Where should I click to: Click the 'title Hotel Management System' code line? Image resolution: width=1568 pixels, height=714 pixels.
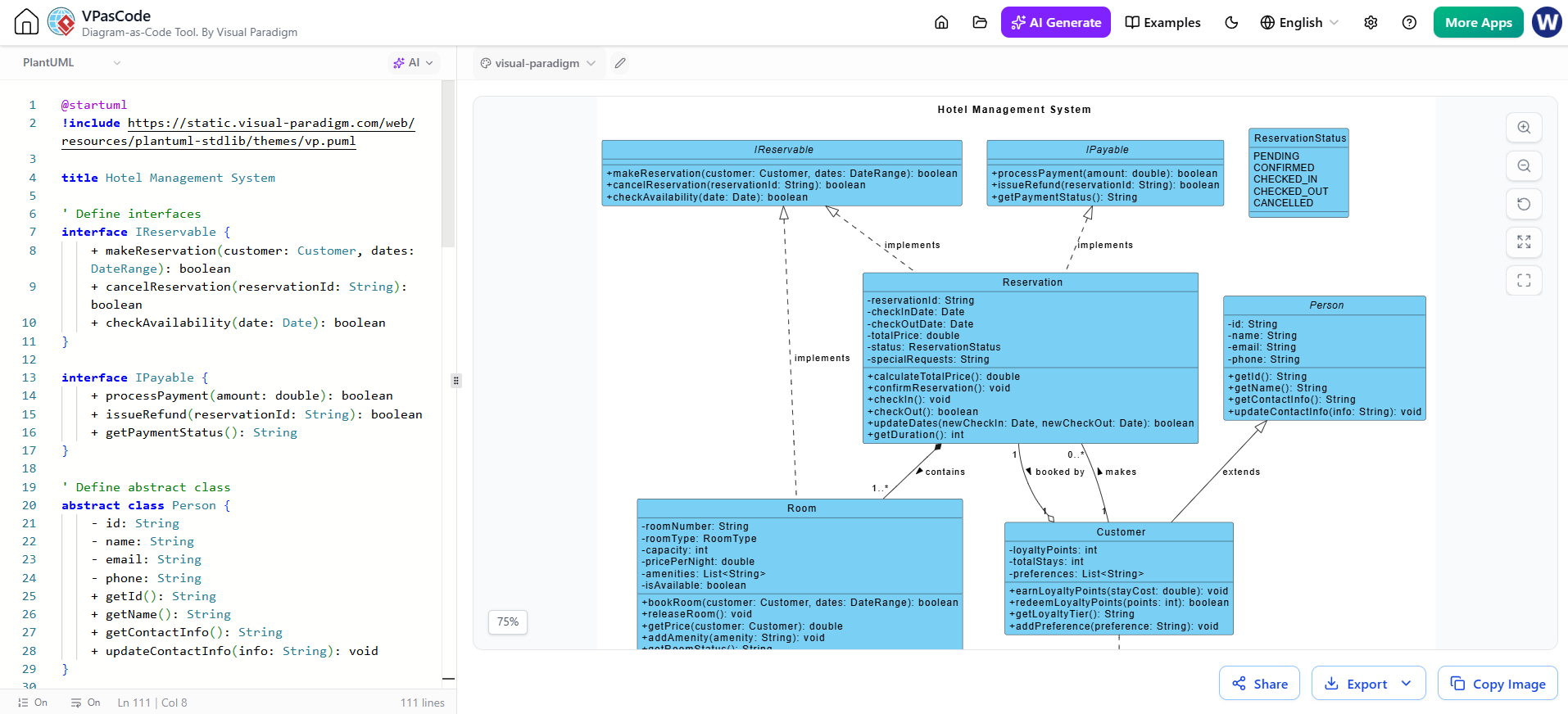pyautogui.click(x=168, y=178)
